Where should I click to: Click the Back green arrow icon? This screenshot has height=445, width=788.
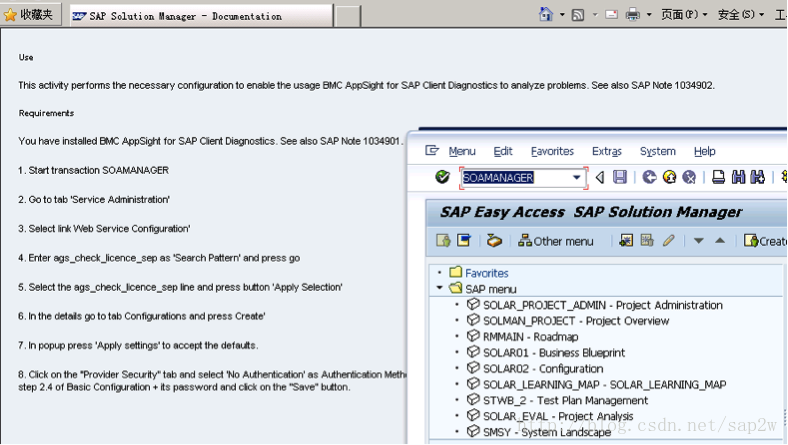coord(649,177)
